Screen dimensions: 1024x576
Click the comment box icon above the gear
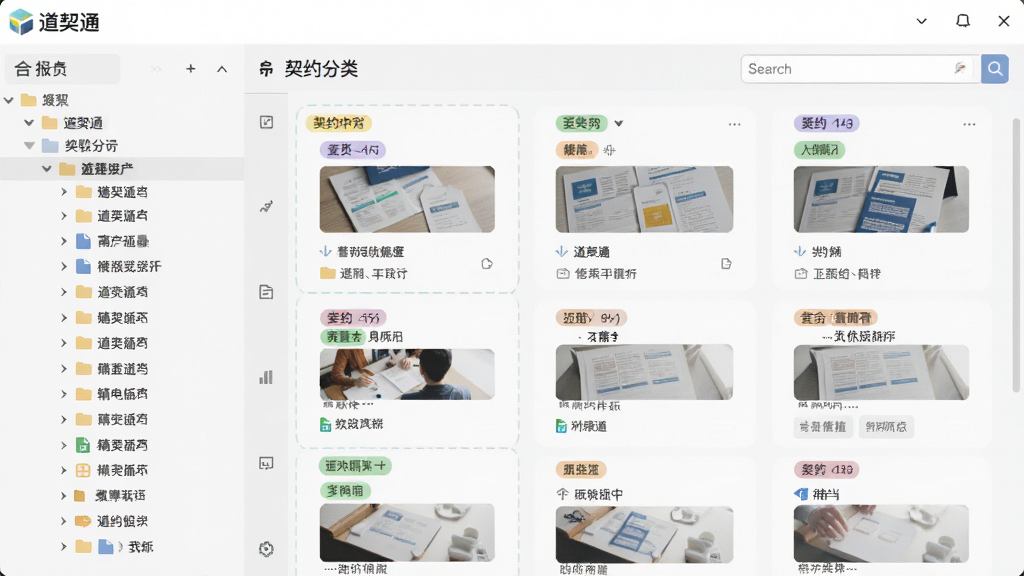pos(266,464)
